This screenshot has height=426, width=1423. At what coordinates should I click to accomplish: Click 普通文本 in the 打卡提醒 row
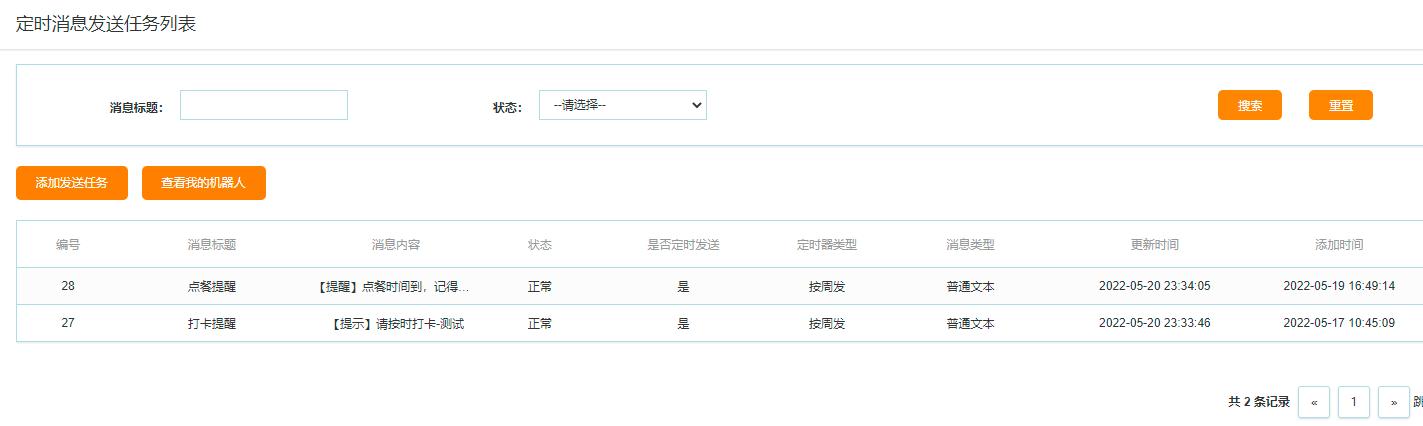click(x=971, y=324)
